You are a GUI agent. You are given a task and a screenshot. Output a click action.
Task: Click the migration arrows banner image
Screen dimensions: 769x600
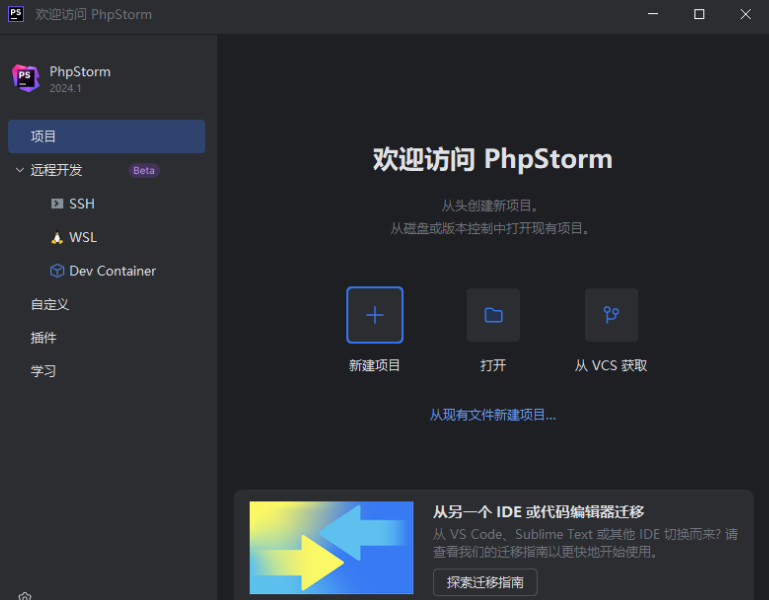pos(332,548)
